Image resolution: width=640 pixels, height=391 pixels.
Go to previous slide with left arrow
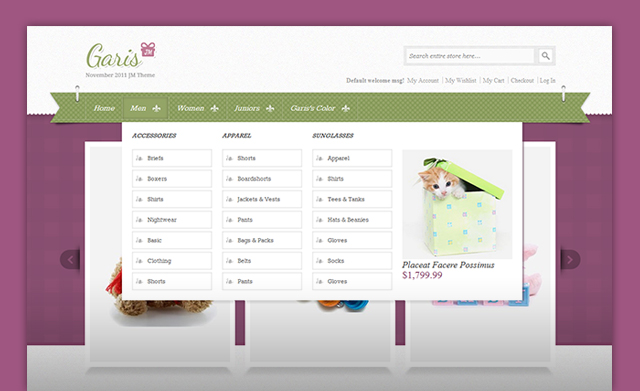(x=70, y=259)
